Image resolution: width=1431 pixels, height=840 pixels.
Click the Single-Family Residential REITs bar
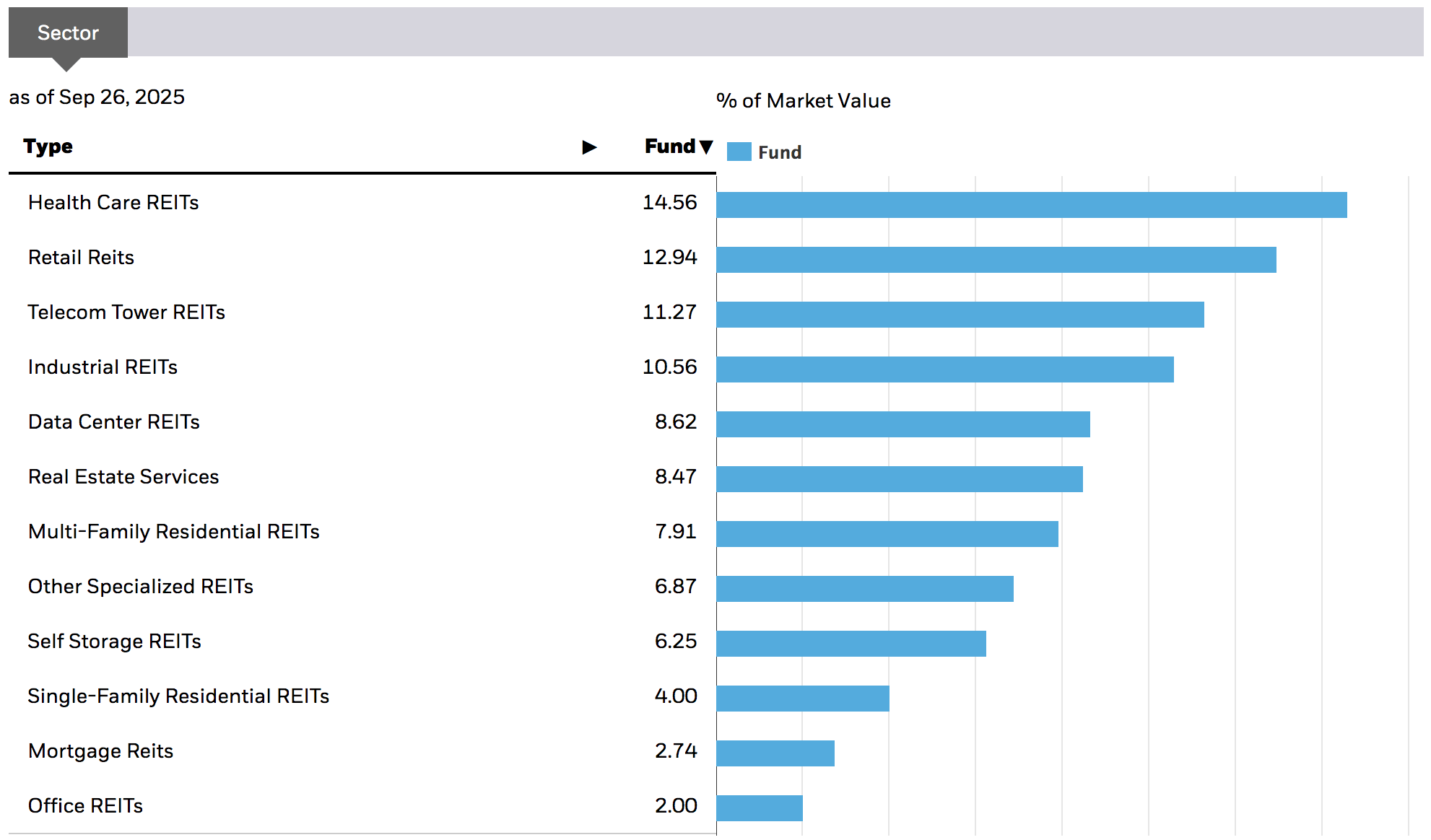tap(802, 699)
